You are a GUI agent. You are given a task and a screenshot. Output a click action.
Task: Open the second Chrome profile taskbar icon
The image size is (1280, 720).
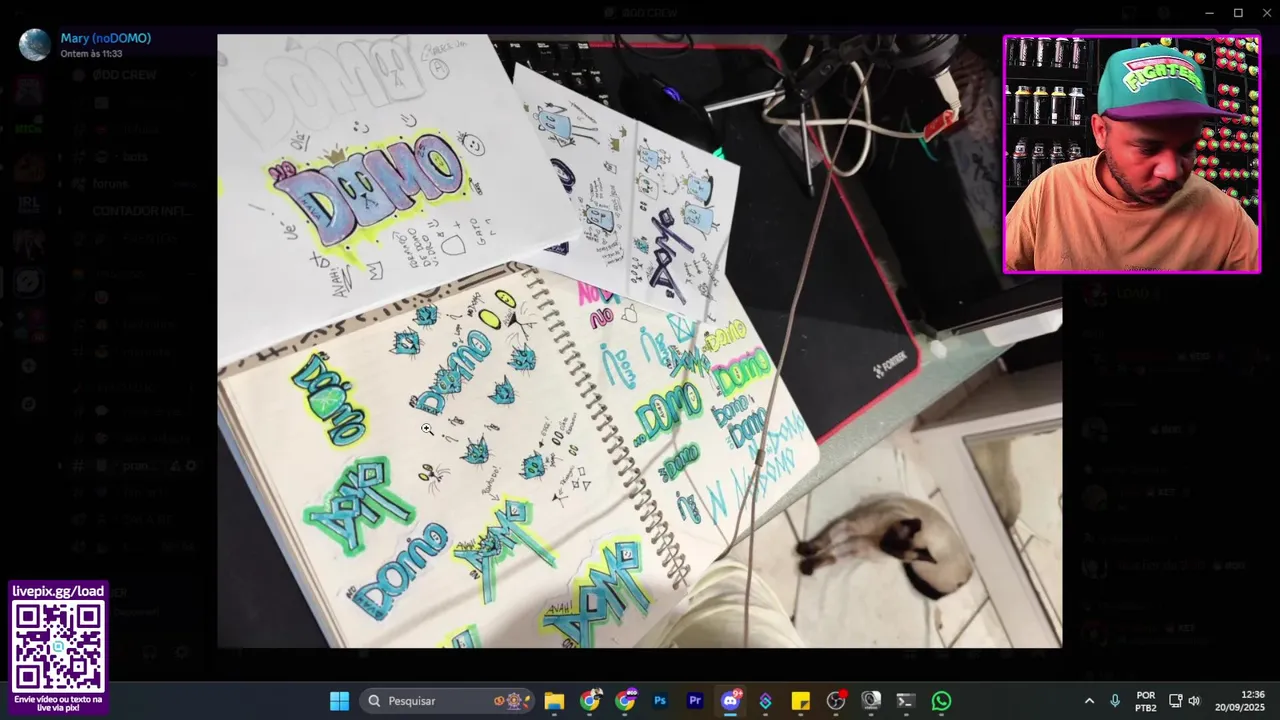pyautogui.click(x=626, y=701)
